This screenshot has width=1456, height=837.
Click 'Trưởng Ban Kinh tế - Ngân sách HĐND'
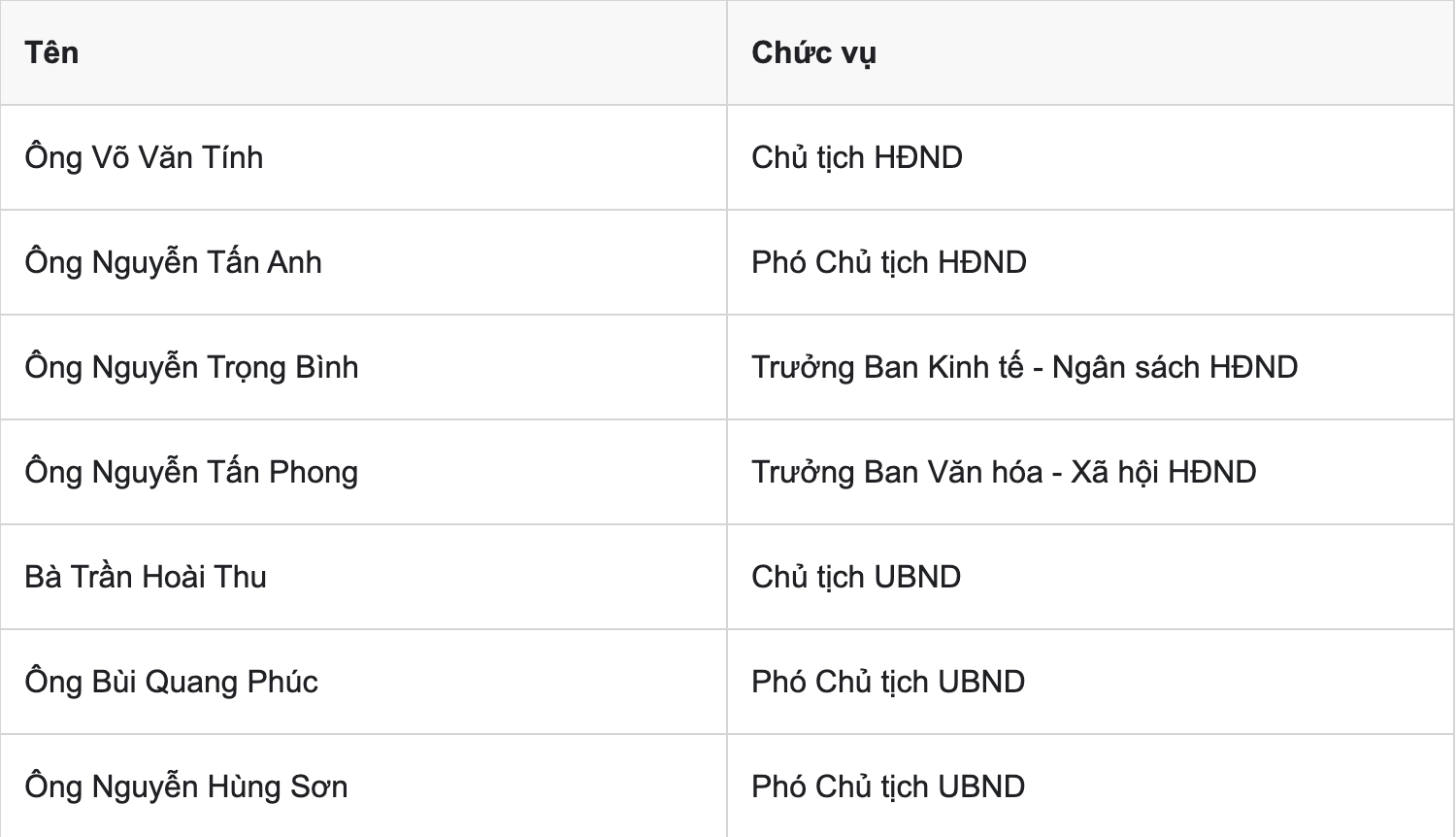[x=1025, y=367]
